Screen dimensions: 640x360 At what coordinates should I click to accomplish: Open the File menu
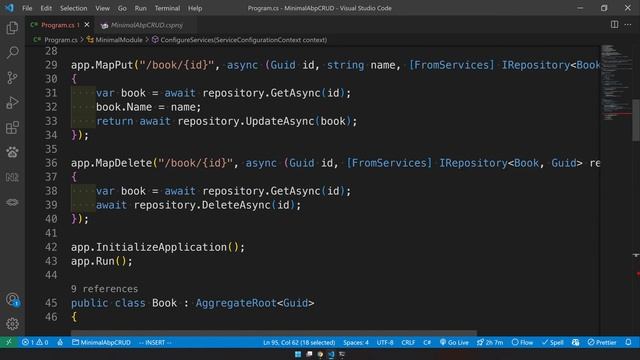click(x=27, y=8)
